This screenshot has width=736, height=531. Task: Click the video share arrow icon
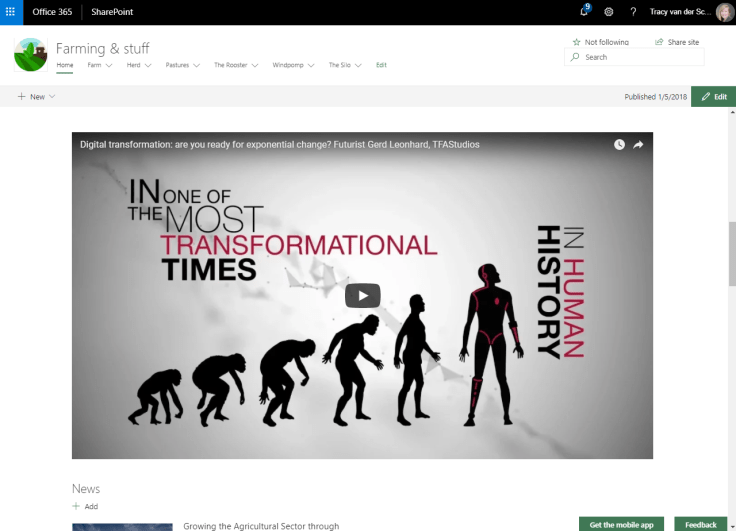pyautogui.click(x=638, y=144)
